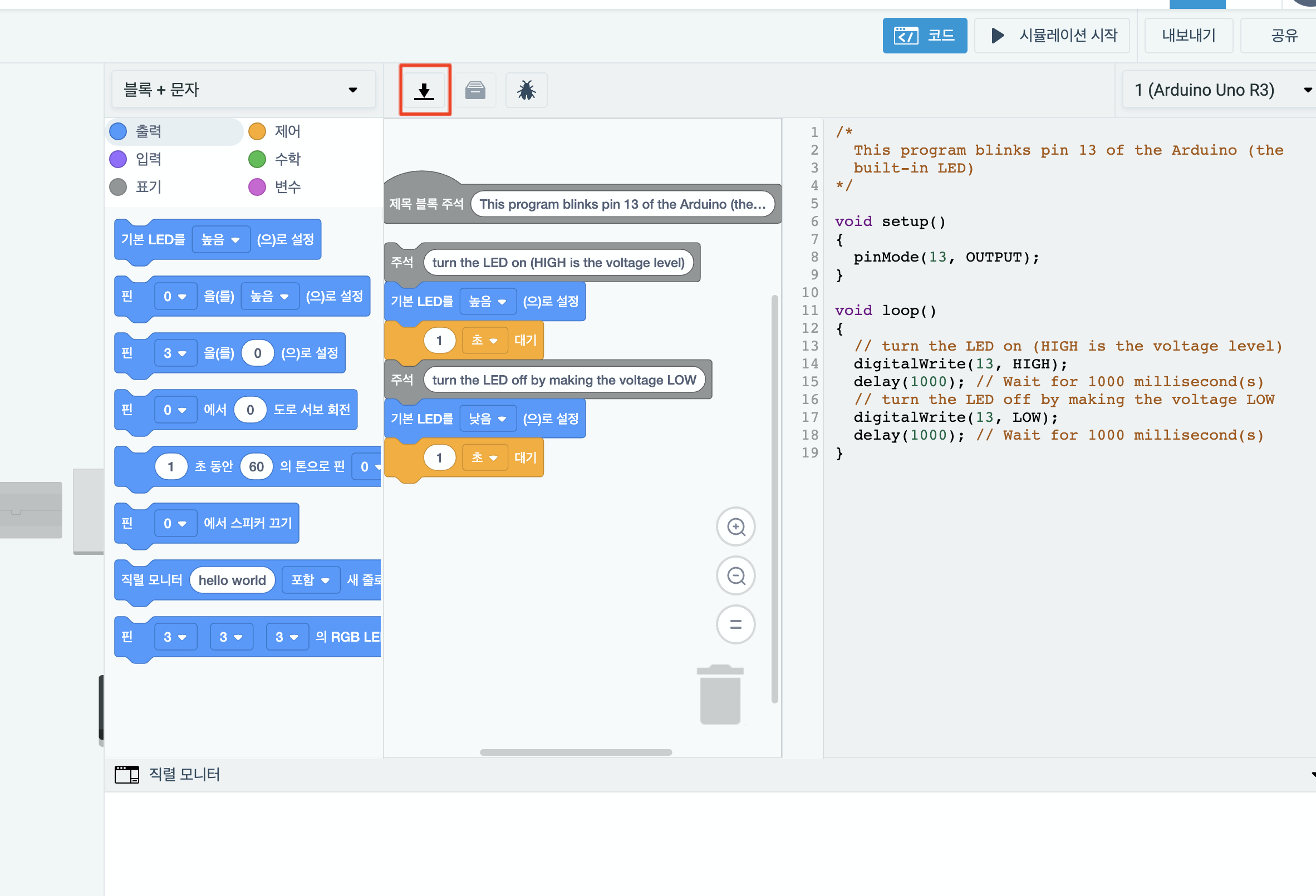Click the download code arrow icon

(424, 91)
